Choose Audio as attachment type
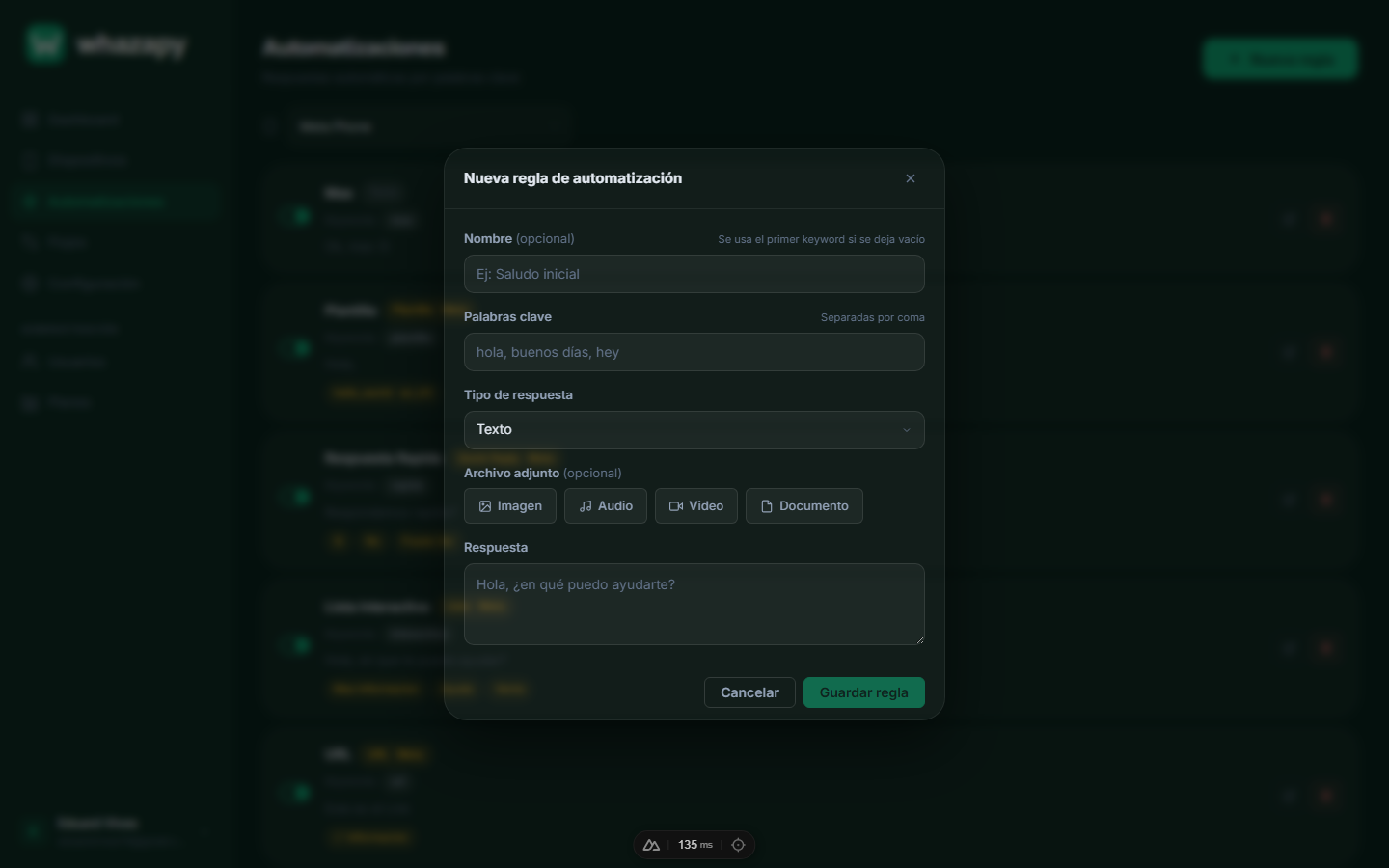This screenshot has width=1389, height=868. tap(606, 506)
